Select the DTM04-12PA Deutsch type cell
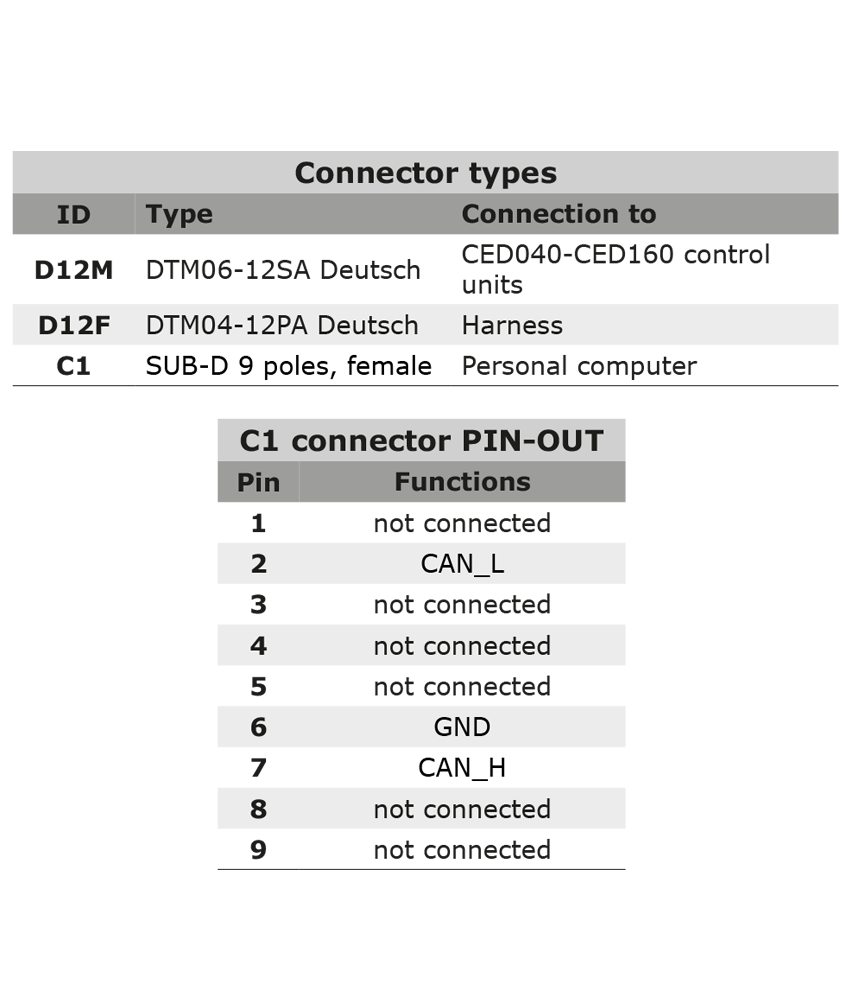The height and width of the screenshot is (1000, 850). tap(282, 325)
